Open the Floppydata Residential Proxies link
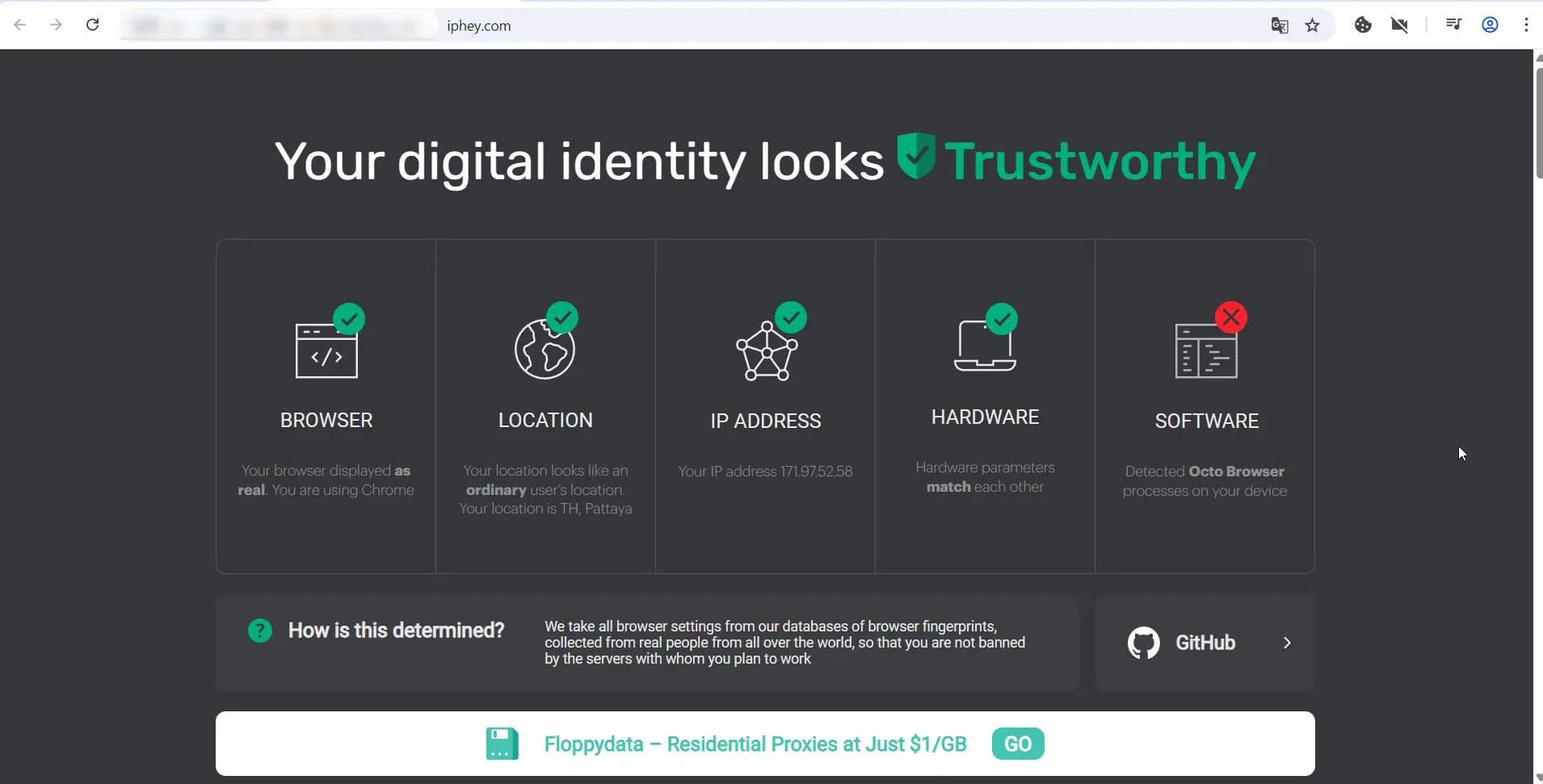 point(755,744)
